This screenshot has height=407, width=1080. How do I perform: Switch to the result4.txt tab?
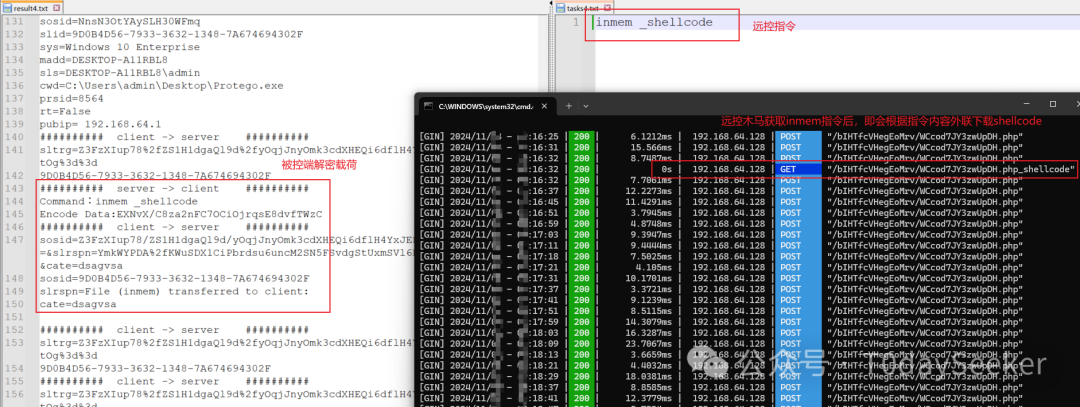[31, 8]
